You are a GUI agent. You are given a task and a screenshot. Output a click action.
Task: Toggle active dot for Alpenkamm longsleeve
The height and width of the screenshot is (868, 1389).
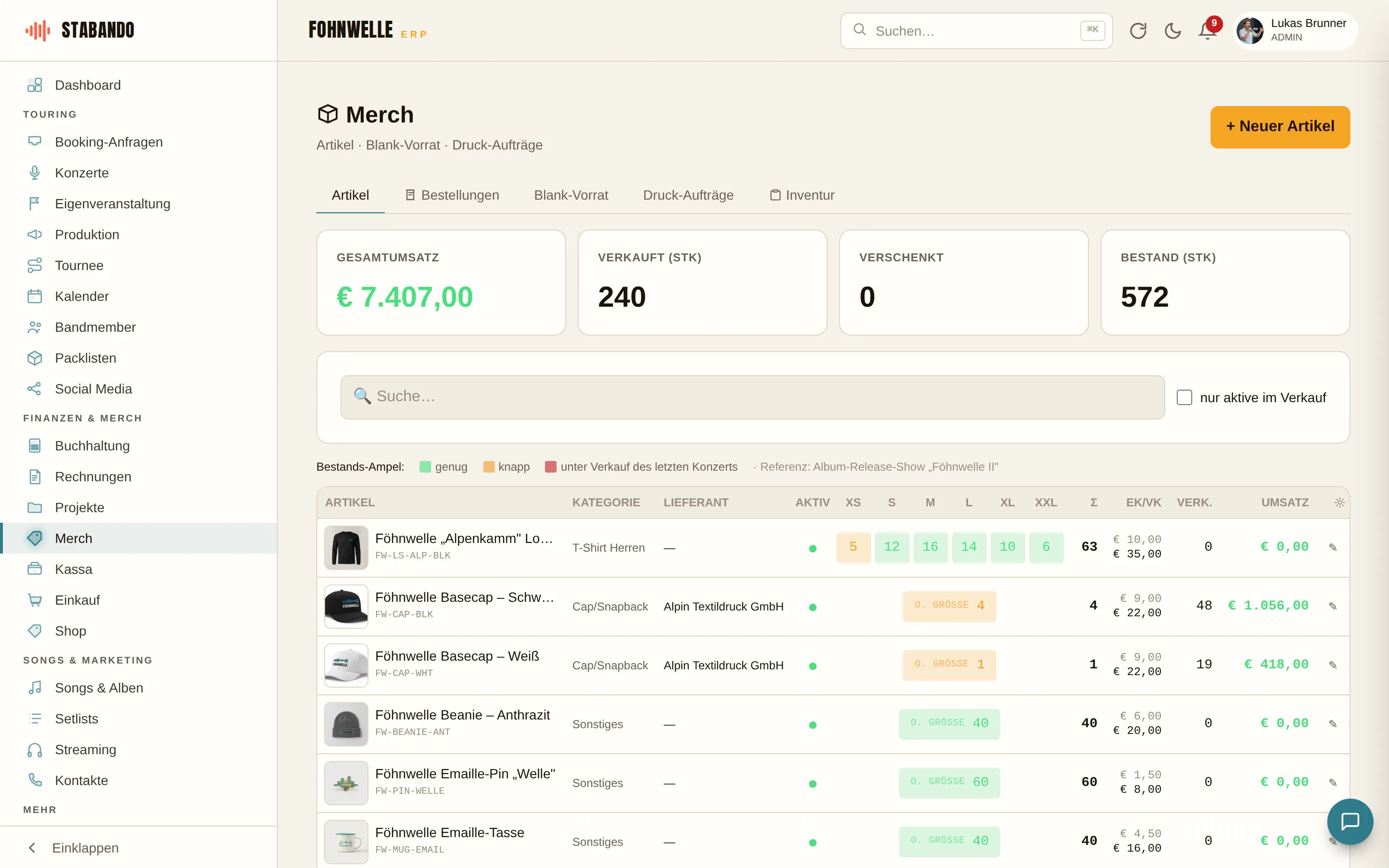(812, 548)
